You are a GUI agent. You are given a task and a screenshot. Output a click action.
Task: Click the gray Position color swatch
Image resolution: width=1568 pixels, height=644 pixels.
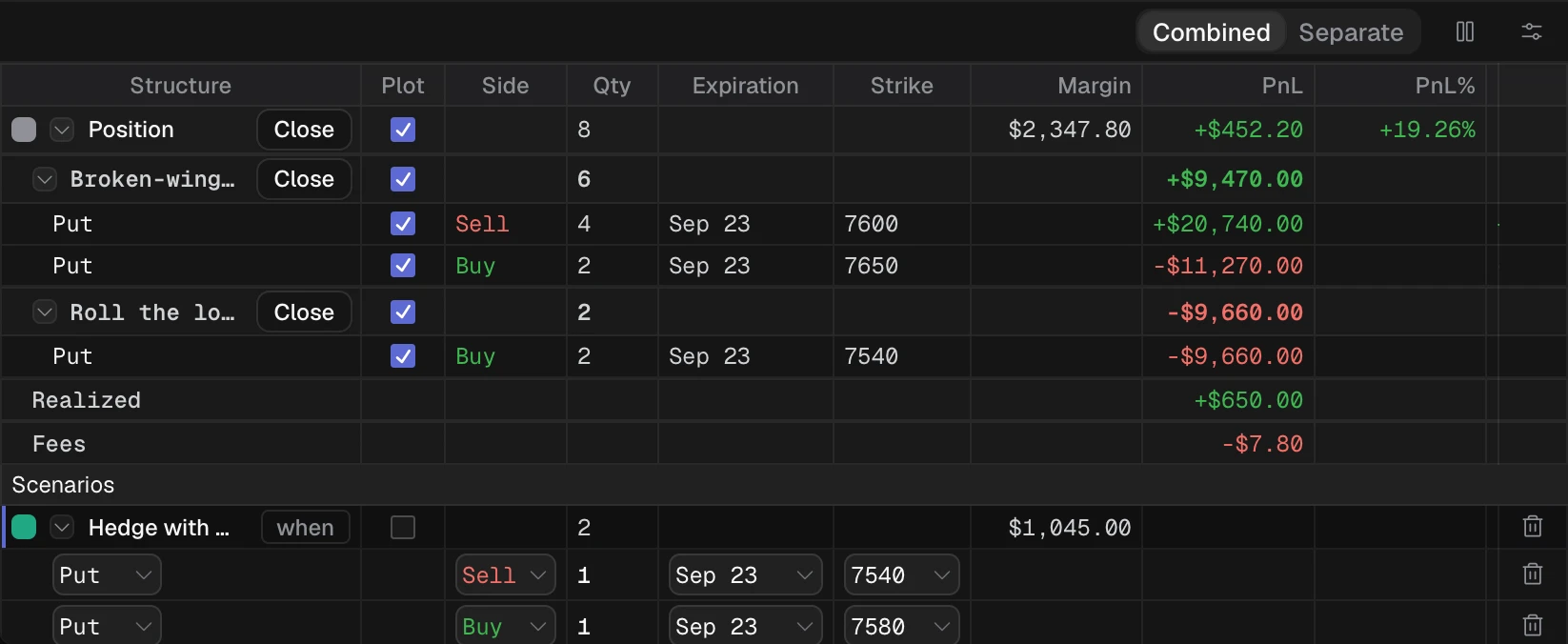coord(24,130)
